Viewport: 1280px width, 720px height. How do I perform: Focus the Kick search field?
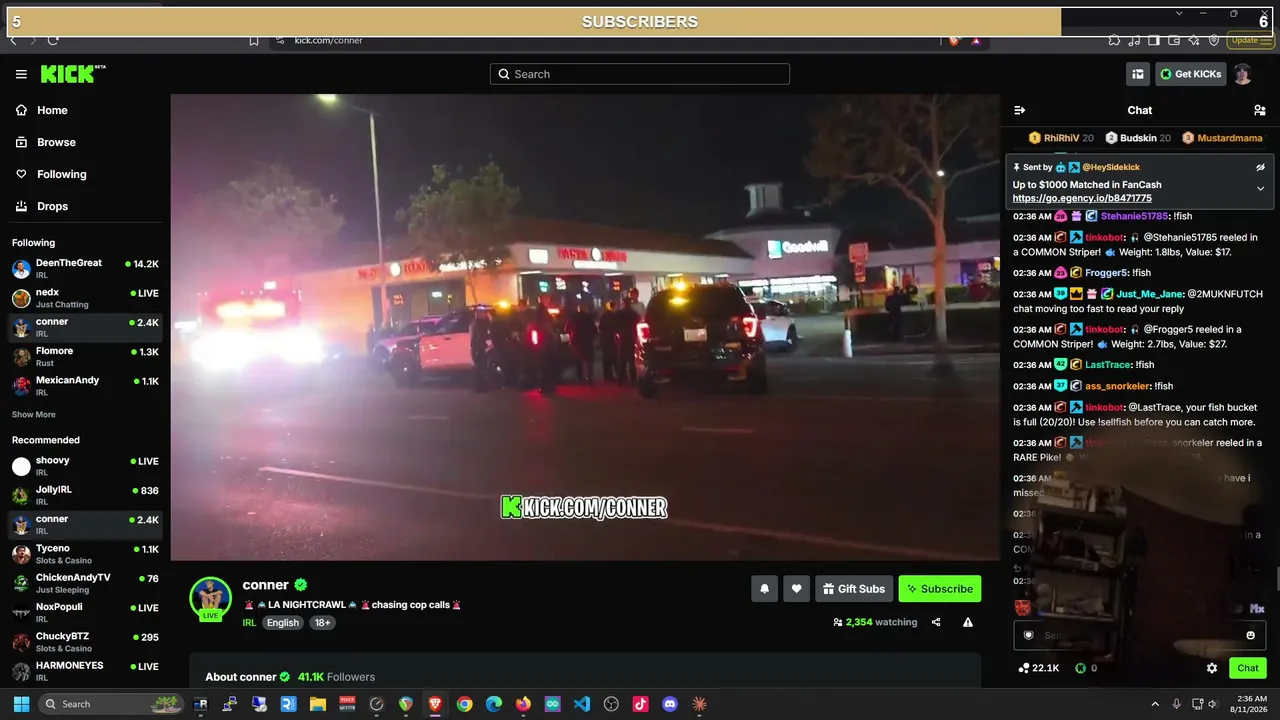[x=640, y=74]
